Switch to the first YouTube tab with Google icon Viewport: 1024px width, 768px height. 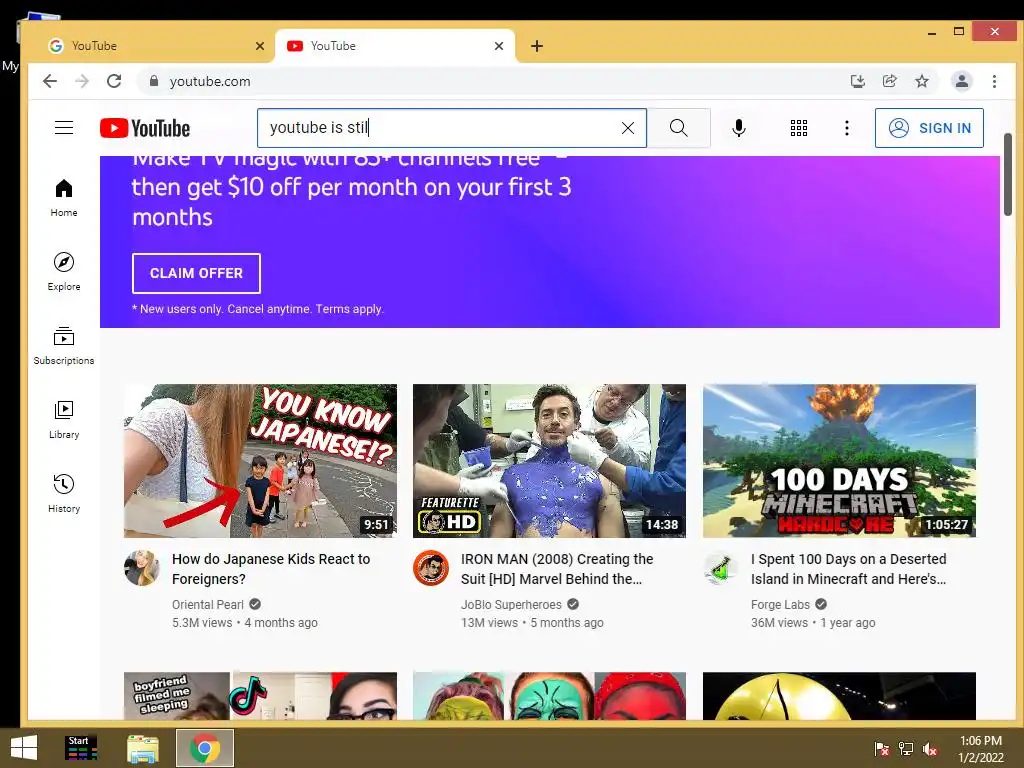150,46
